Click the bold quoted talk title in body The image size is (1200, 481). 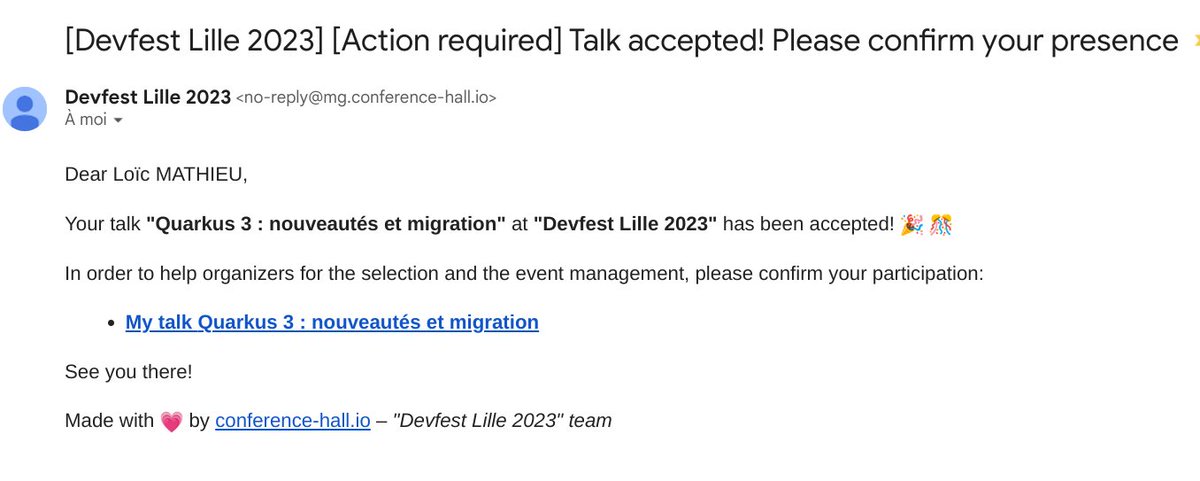pyautogui.click(x=326, y=224)
